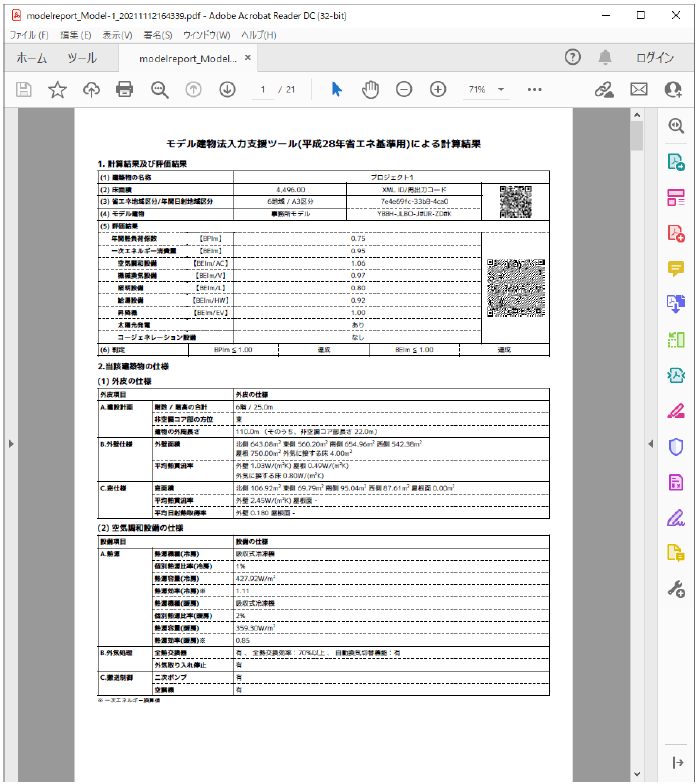Image resolution: width=697 pixels, height=784 pixels.
Task: Collapse right pane with triangle arrow
Action: (650, 444)
